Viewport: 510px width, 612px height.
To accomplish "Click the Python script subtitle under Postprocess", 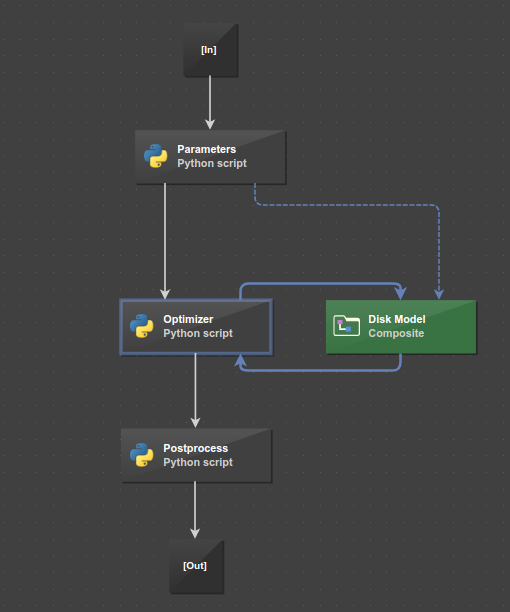I will 198,462.
